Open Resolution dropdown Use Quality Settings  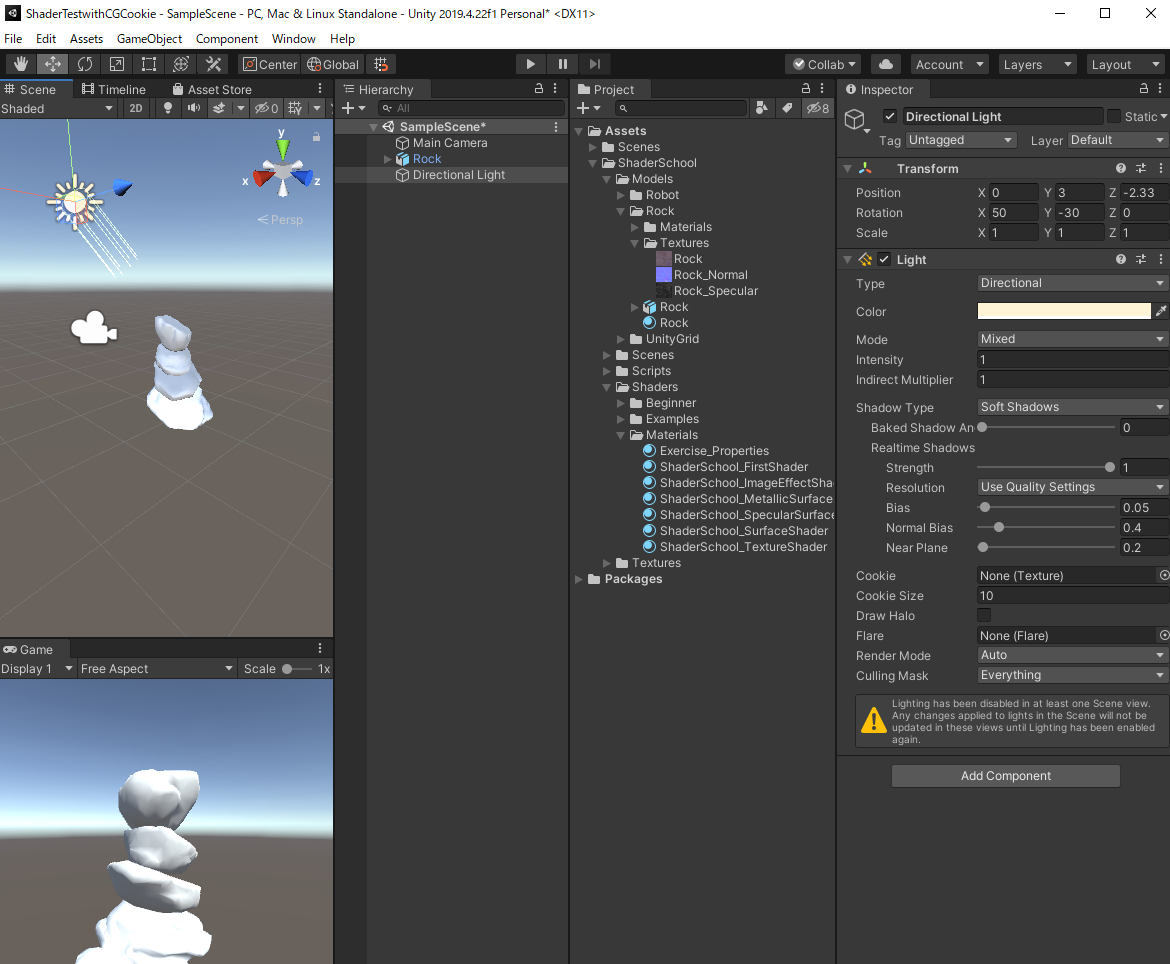point(1072,486)
